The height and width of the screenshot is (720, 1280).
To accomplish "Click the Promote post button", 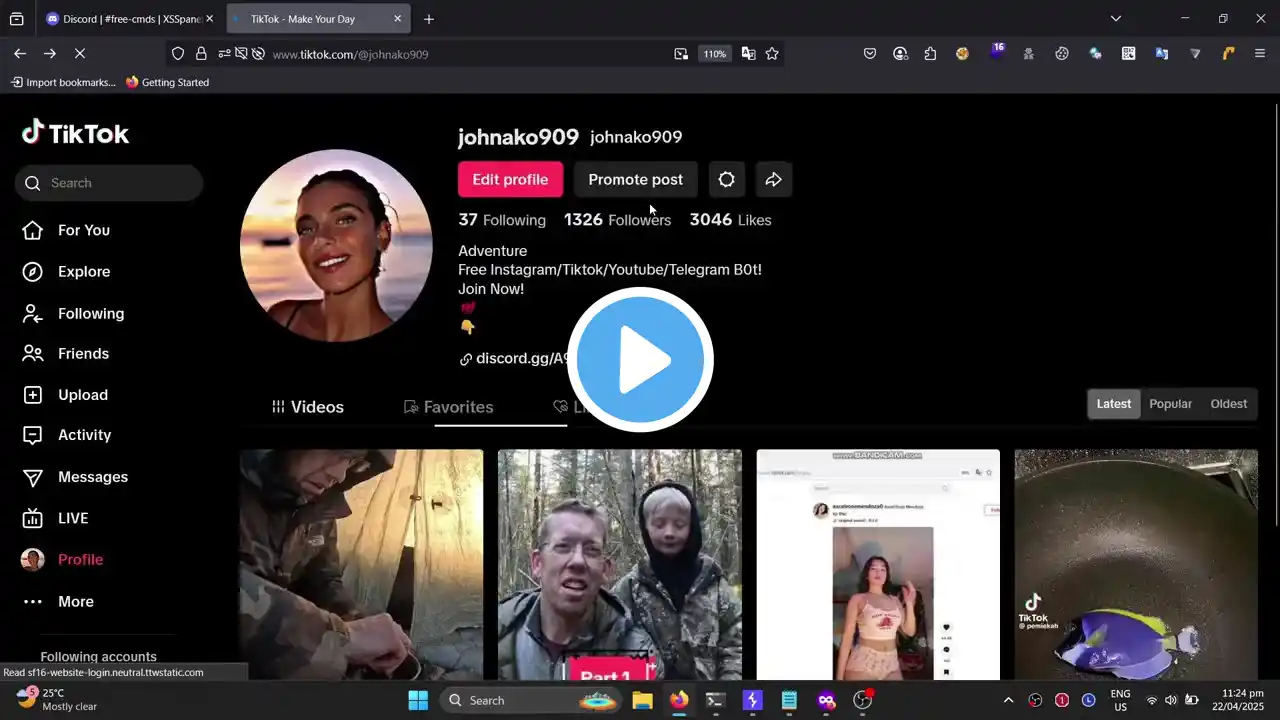I will pos(635,180).
